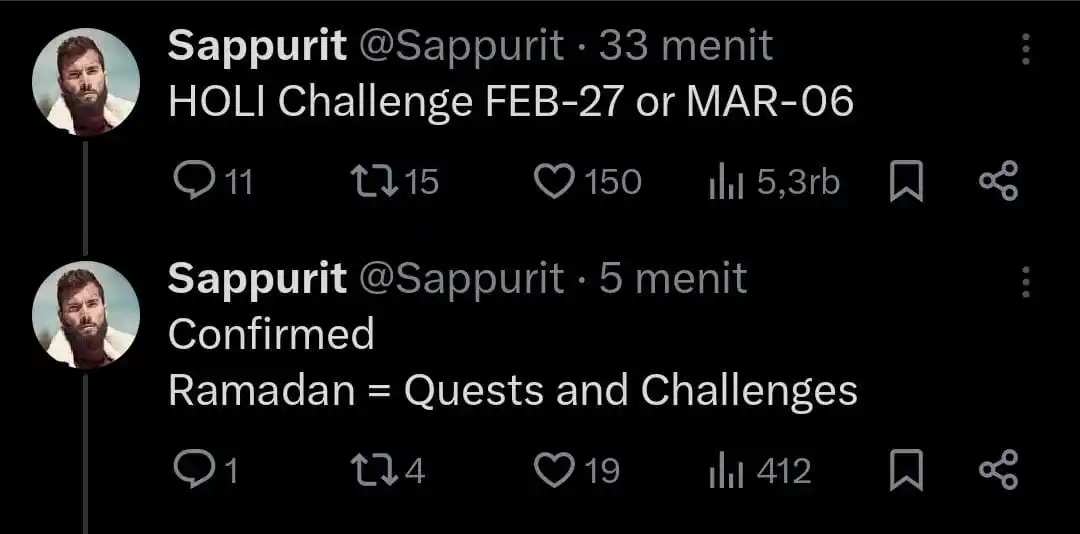Viewport: 1080px width, 534px height.
Task: Open more options for the HOLI tweet
Action: (x=1025, y=48)
